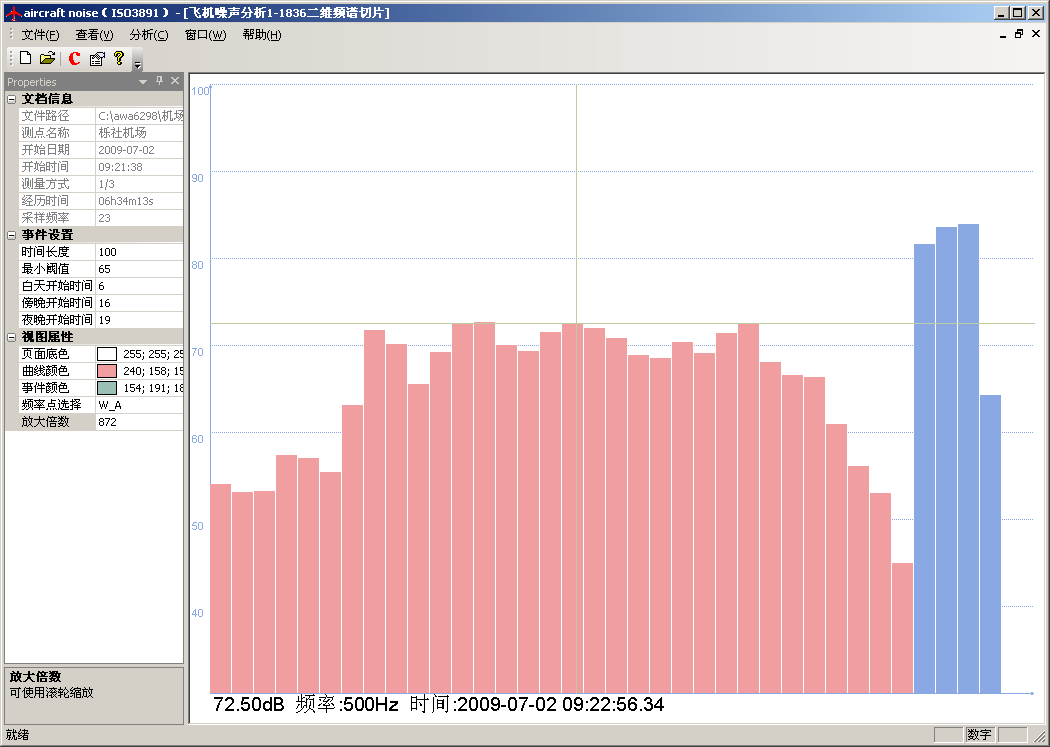1050x747 pixels.
Task: Open the 分析(C) menu
Action: 148,35
